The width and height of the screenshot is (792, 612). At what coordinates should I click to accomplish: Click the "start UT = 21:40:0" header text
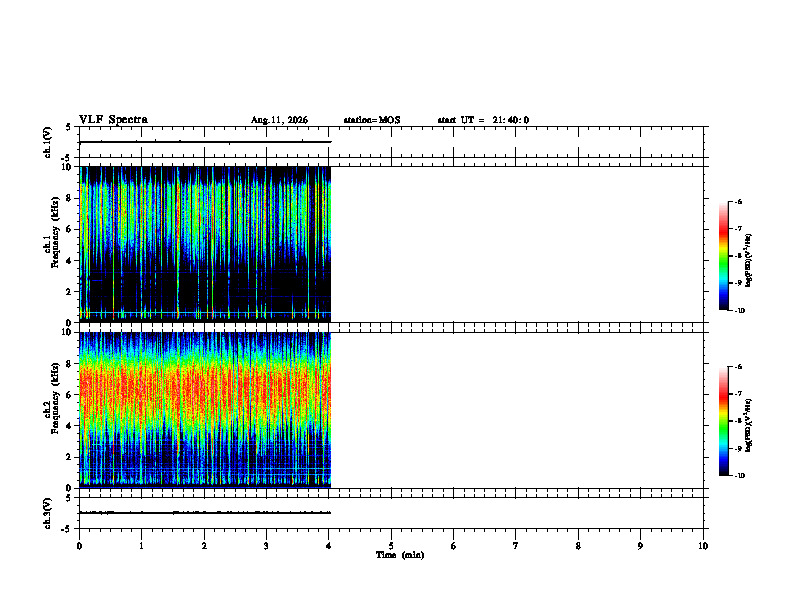(x=483, y=120)
